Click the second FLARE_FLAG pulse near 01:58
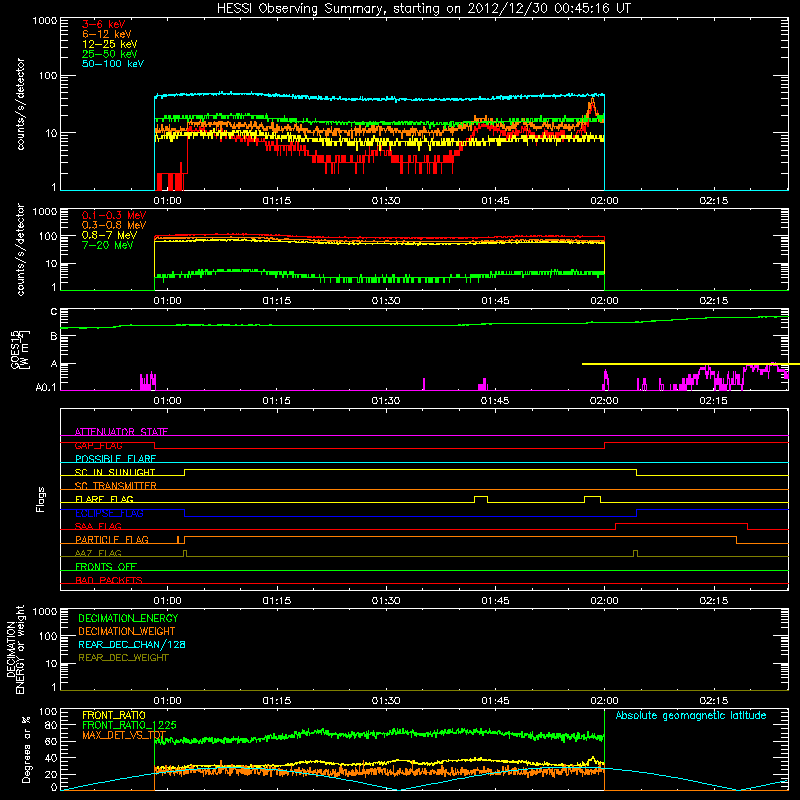 tap(592, 499)
